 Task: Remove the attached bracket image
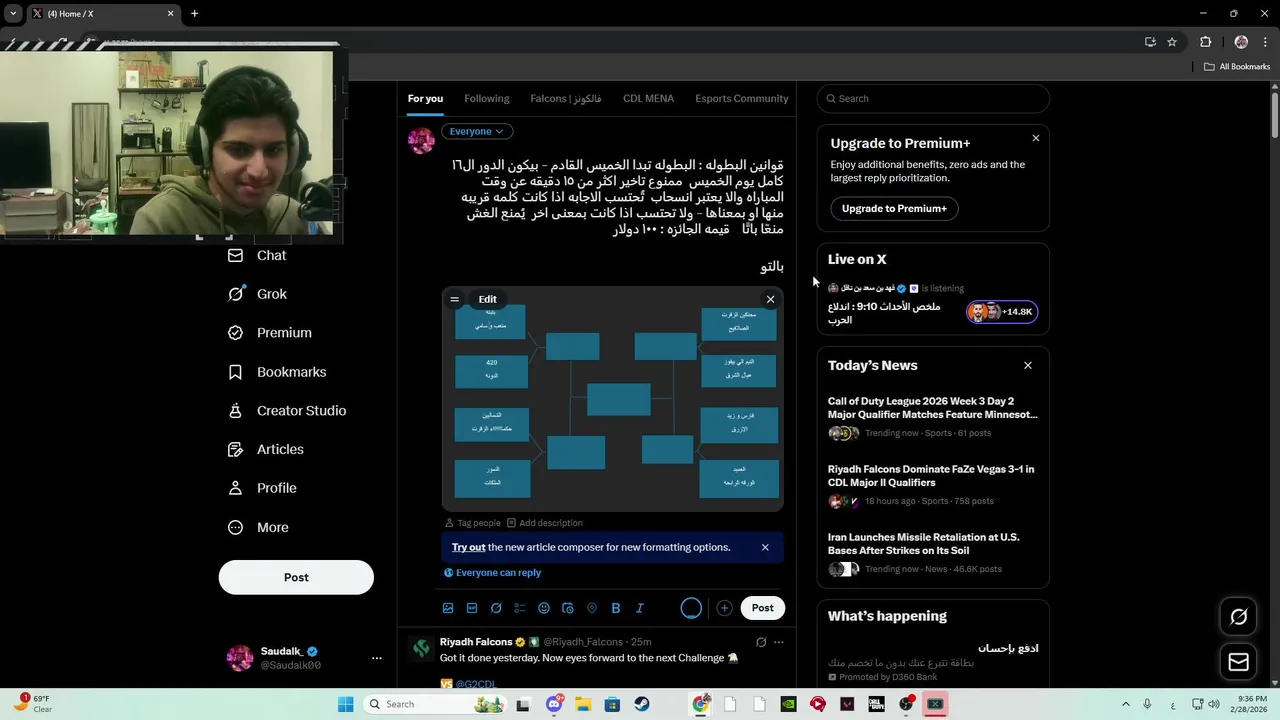tap(770, 299)
